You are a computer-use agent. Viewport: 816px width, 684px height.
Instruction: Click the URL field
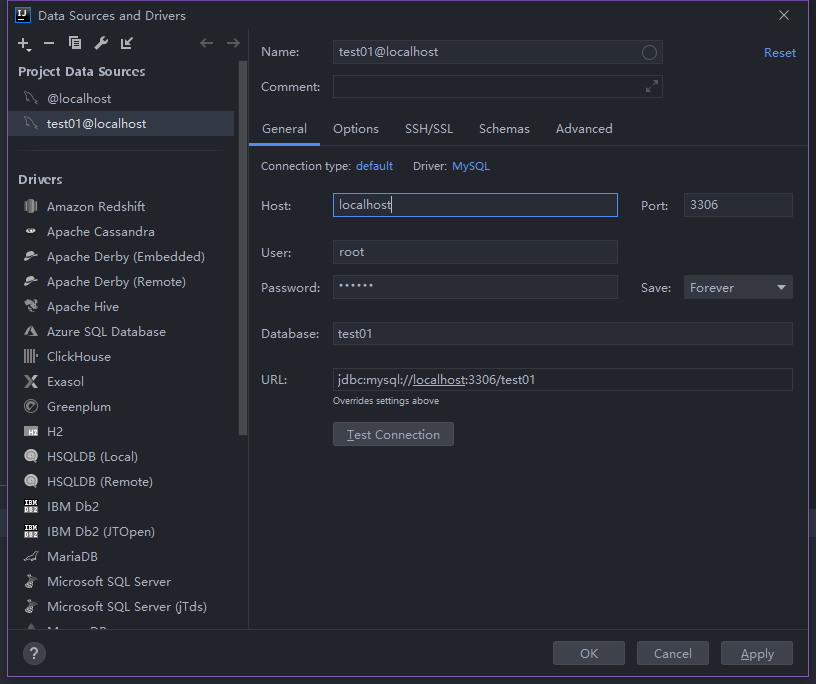pyautogui.click(x=563, y=379)
